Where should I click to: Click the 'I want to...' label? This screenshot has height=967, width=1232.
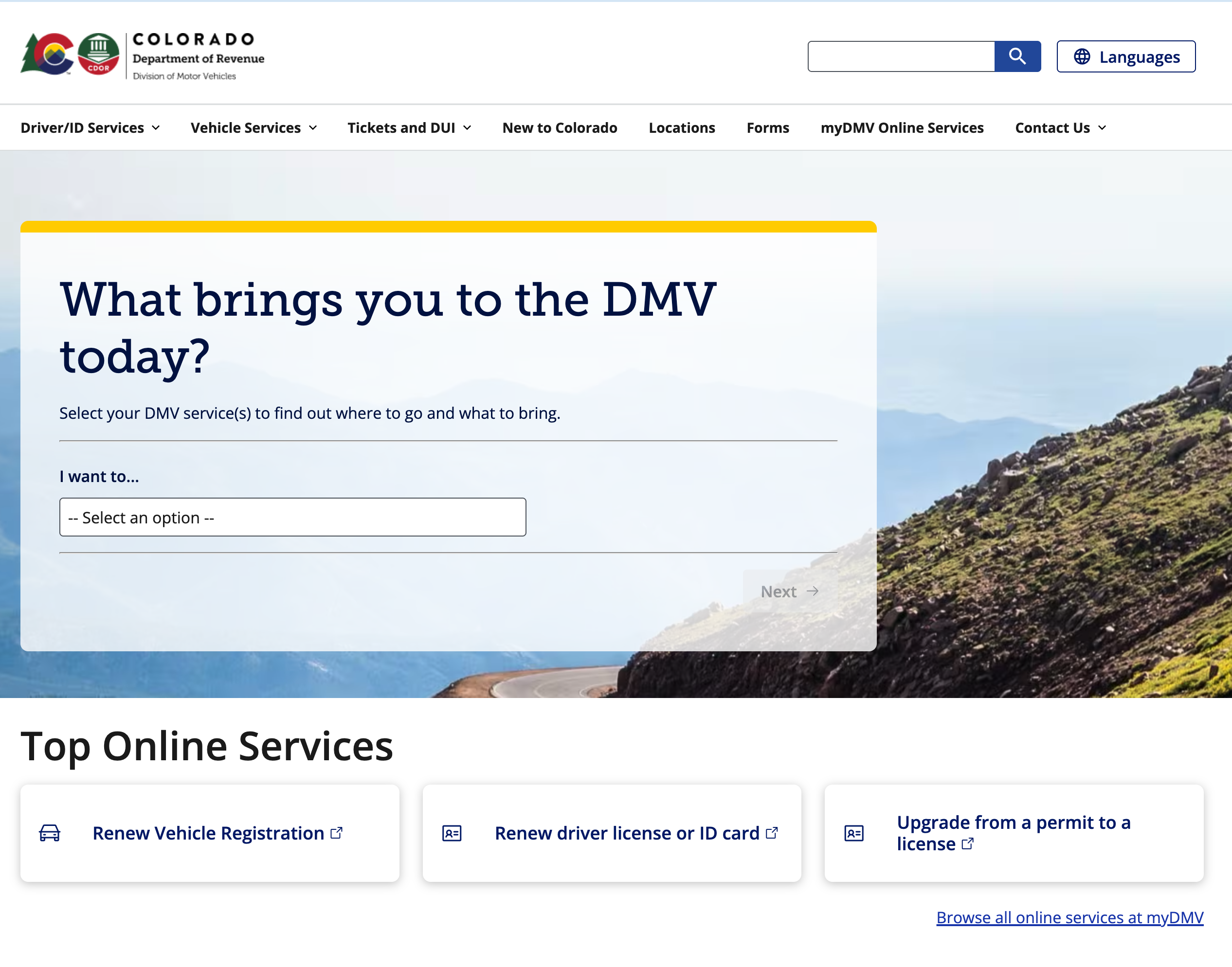click(99, 476)
